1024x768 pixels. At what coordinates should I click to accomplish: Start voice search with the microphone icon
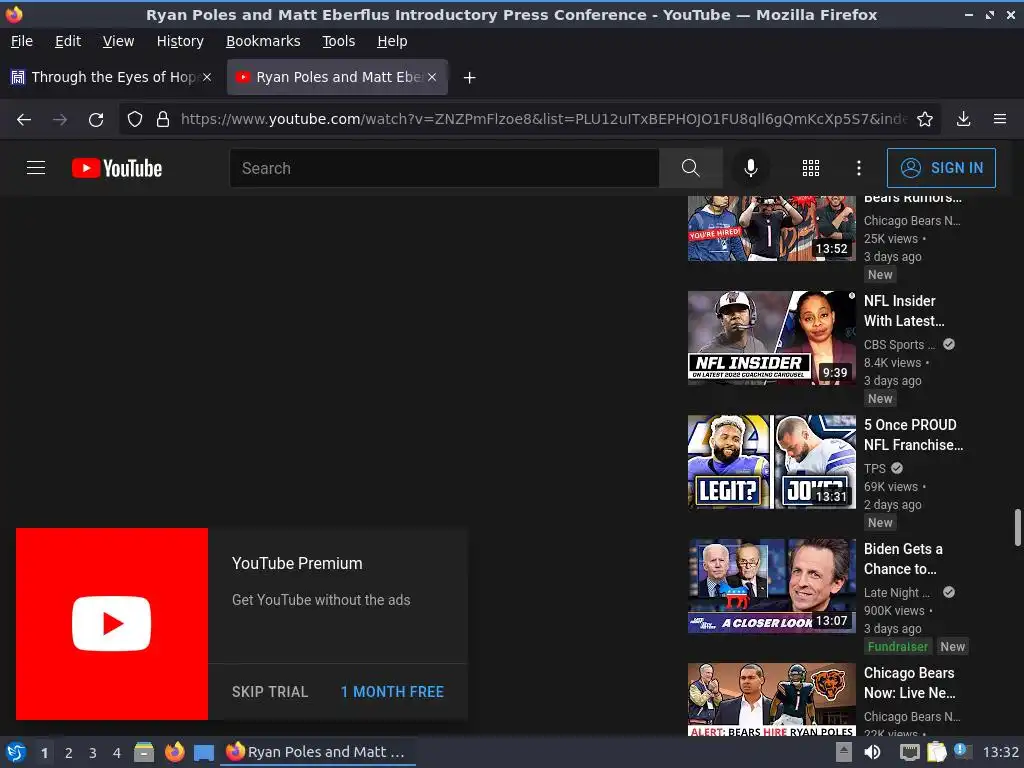[x=750, y=168]
